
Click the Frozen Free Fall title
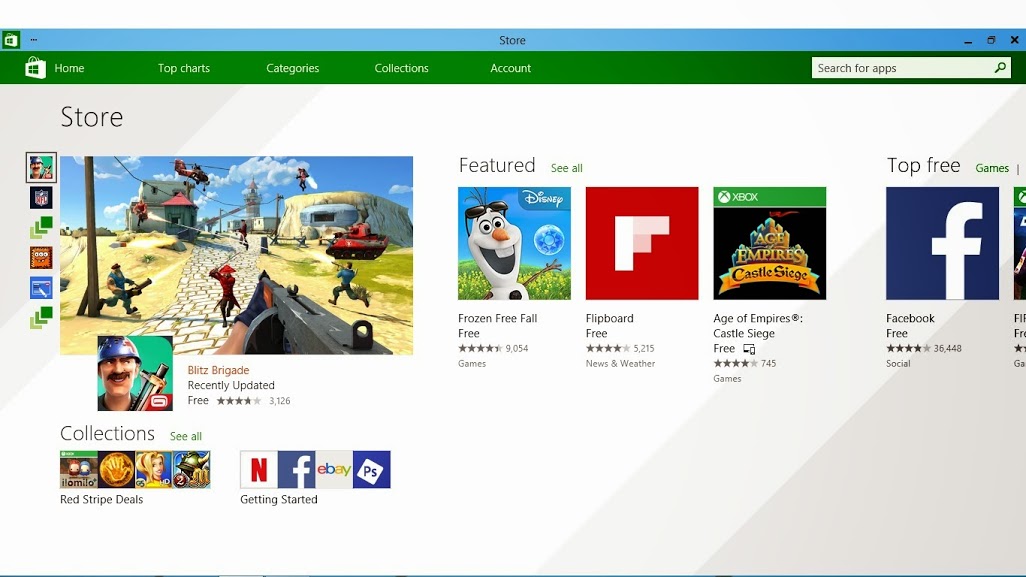tap(497, 319)
